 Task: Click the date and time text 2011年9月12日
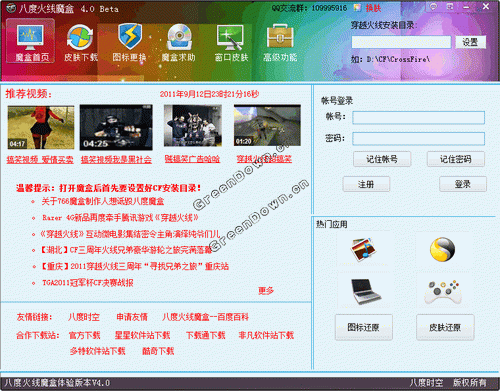pos(209,94)
